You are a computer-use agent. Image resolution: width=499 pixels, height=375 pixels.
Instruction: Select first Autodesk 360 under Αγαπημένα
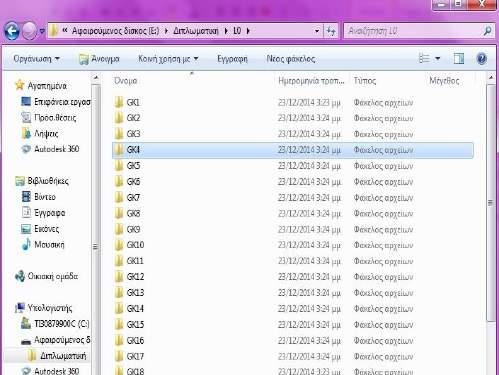click(x=50, y=149)
